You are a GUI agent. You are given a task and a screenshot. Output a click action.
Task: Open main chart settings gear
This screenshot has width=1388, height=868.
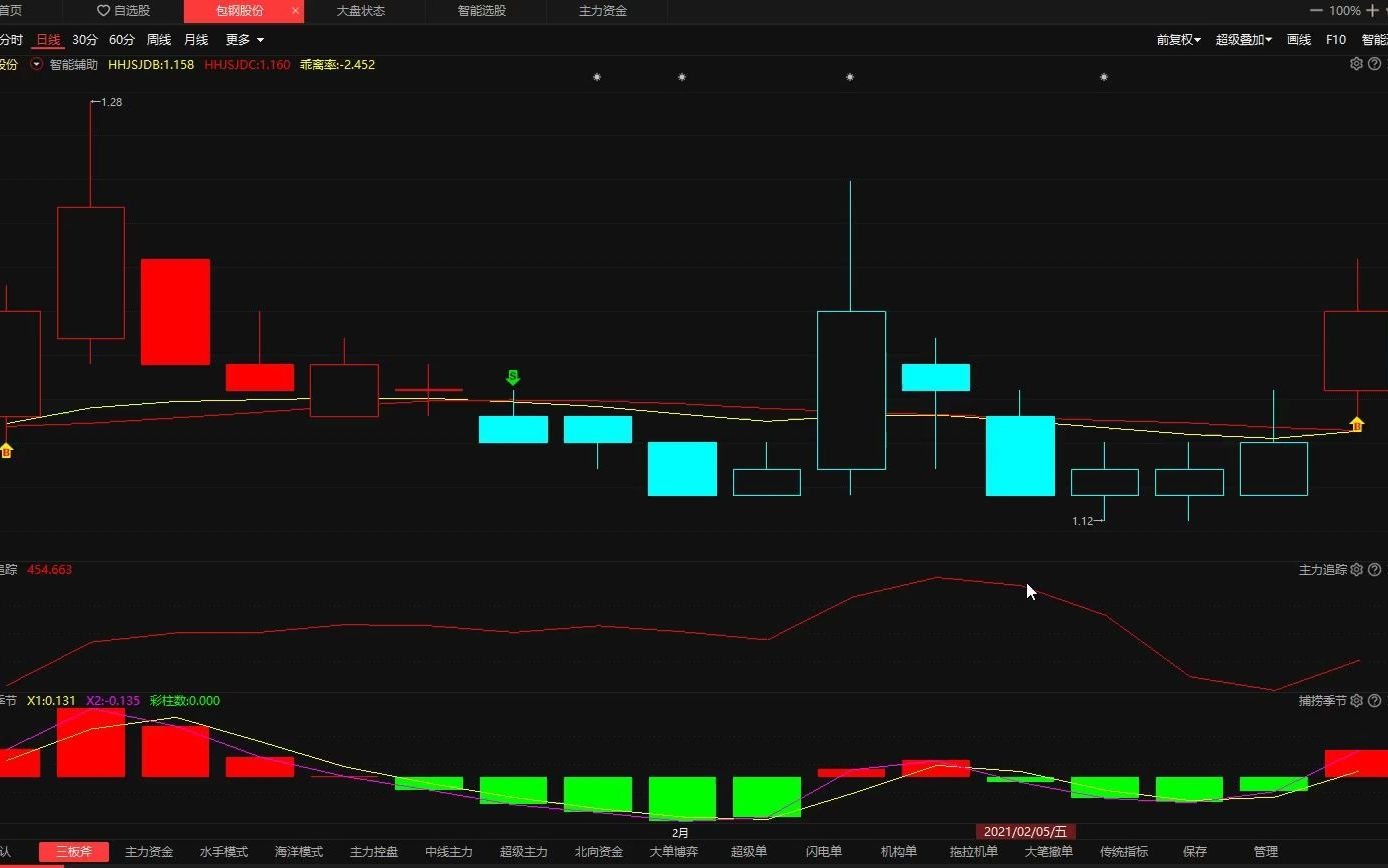pos(1357,63)
